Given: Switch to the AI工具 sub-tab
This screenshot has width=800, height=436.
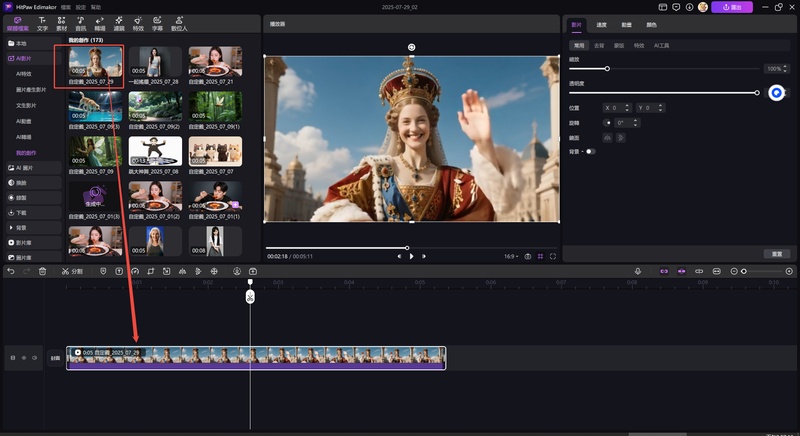Looking at the screenshot, I should pyautogui.click(x=661, y=45).
